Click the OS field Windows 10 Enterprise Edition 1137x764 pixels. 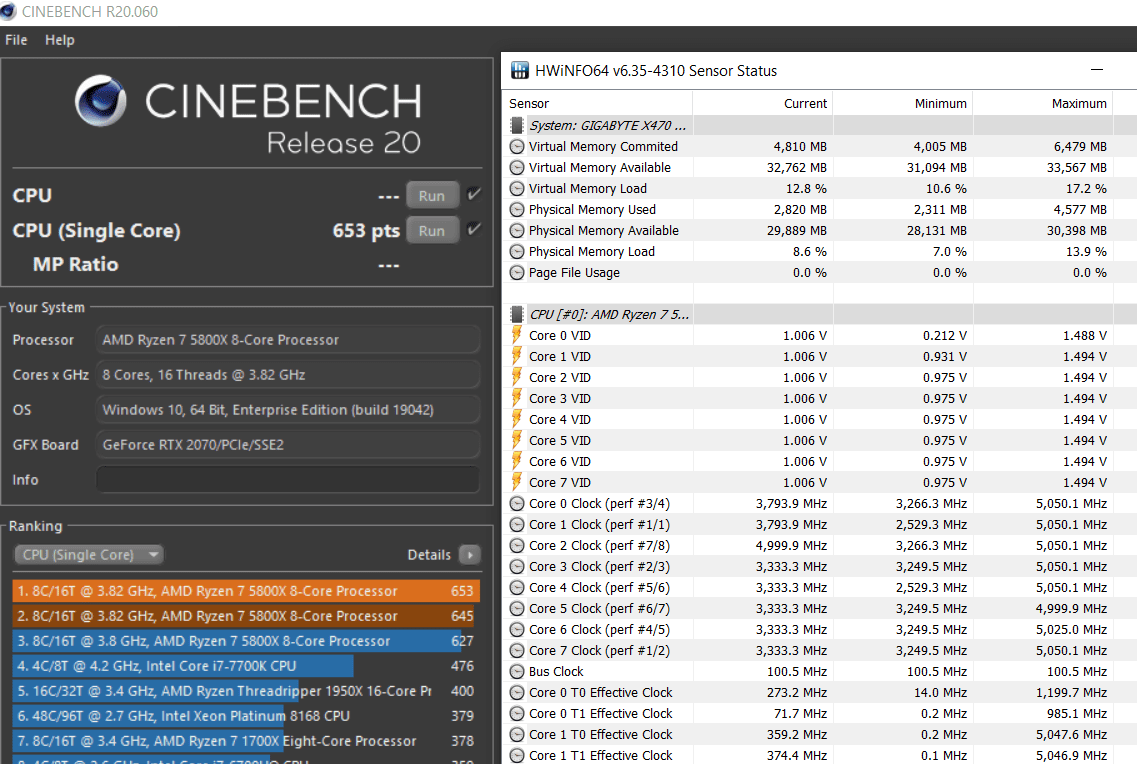coord(287,410)
